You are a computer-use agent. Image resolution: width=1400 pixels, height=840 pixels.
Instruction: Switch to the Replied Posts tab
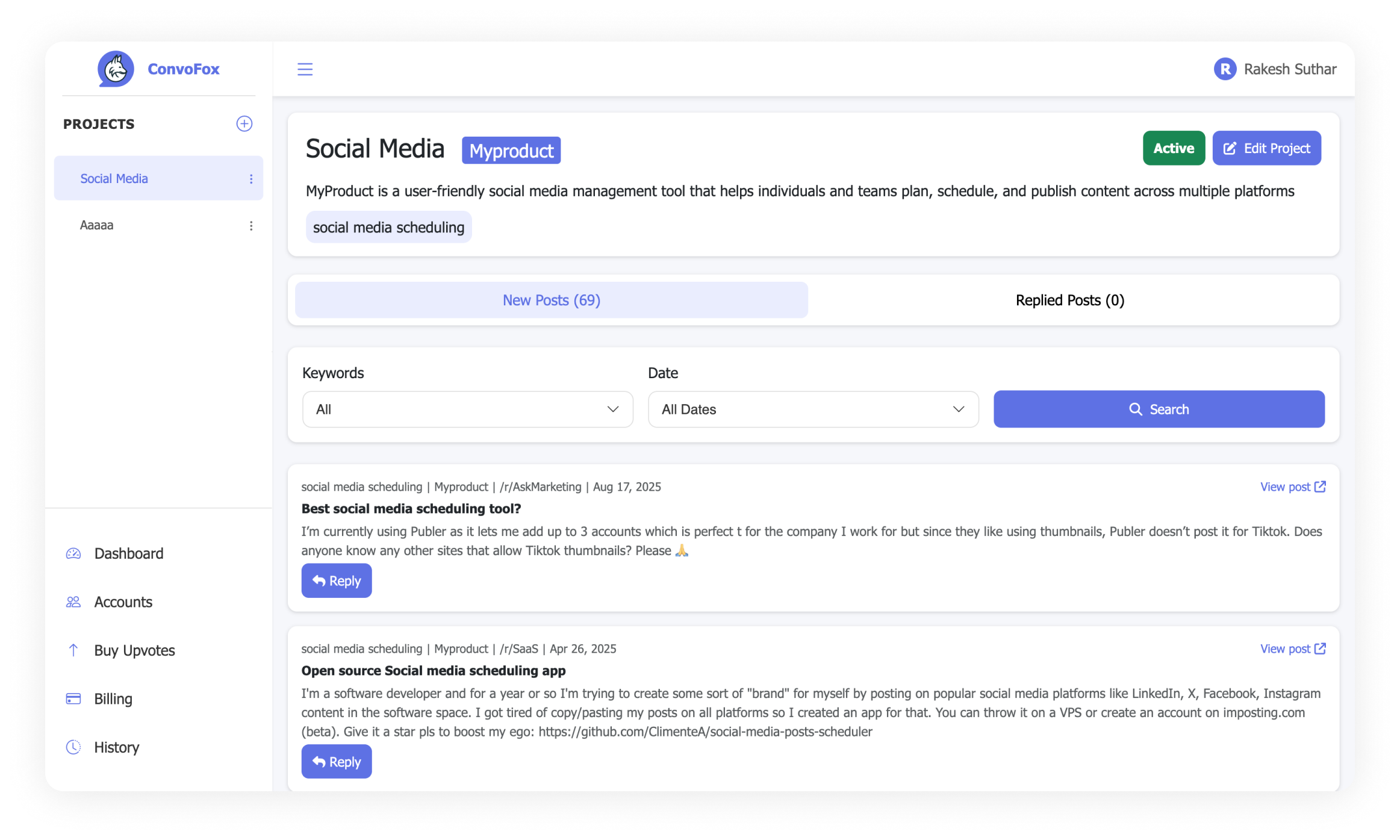tap(1069, 300)
